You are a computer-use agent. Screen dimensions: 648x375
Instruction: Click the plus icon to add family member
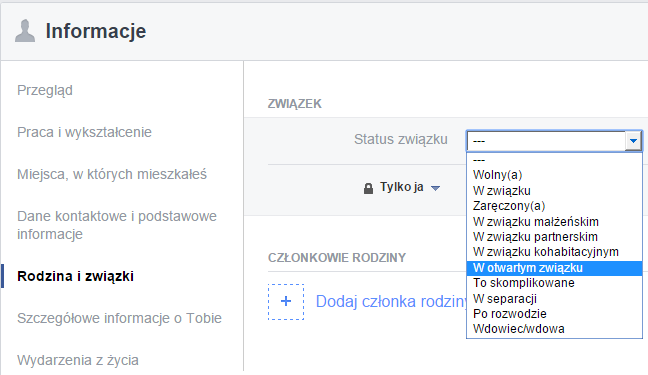pos(286,301)
